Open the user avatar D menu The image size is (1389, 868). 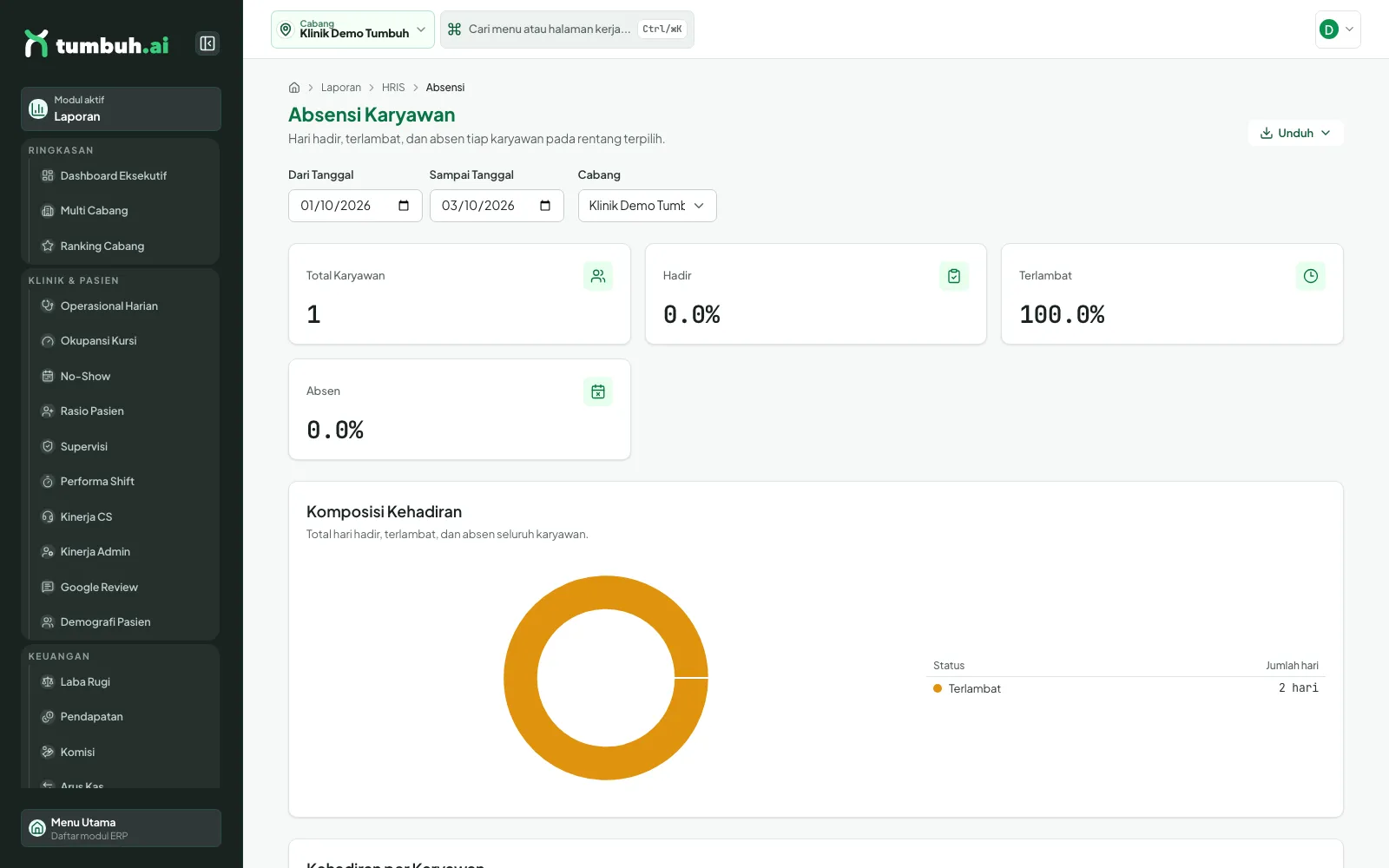pyautogui.click(x=1338, y=30)
